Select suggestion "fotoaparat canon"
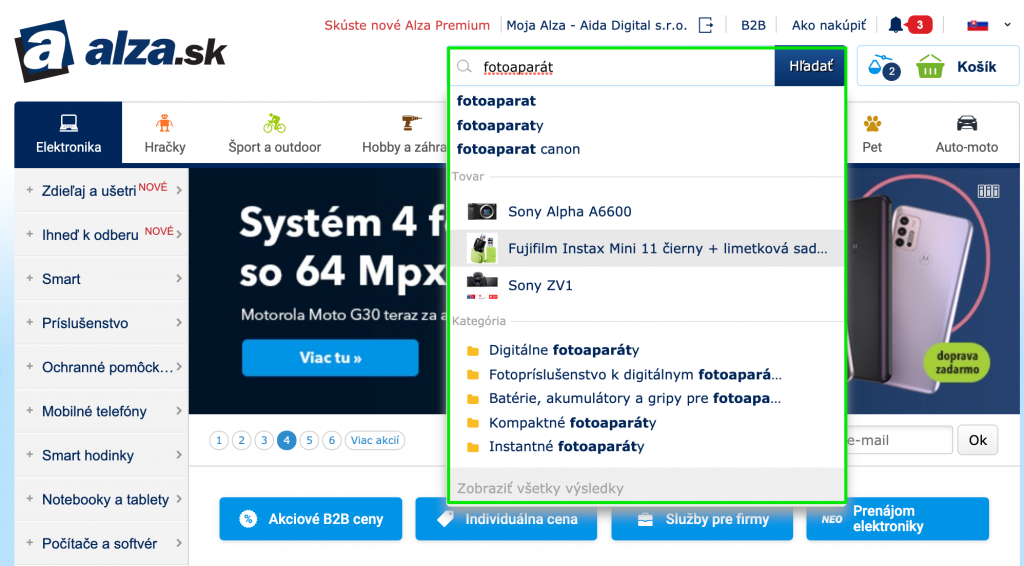 point(518,149)
